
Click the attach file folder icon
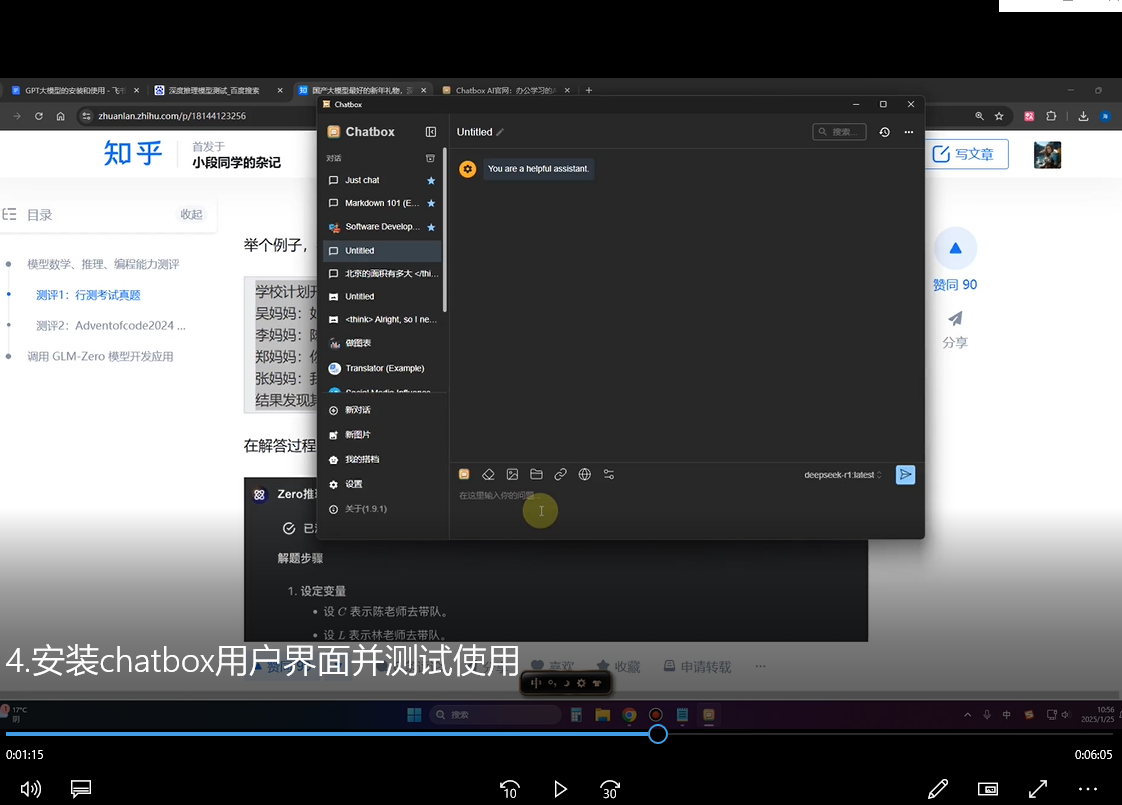(x=536, y=474)
